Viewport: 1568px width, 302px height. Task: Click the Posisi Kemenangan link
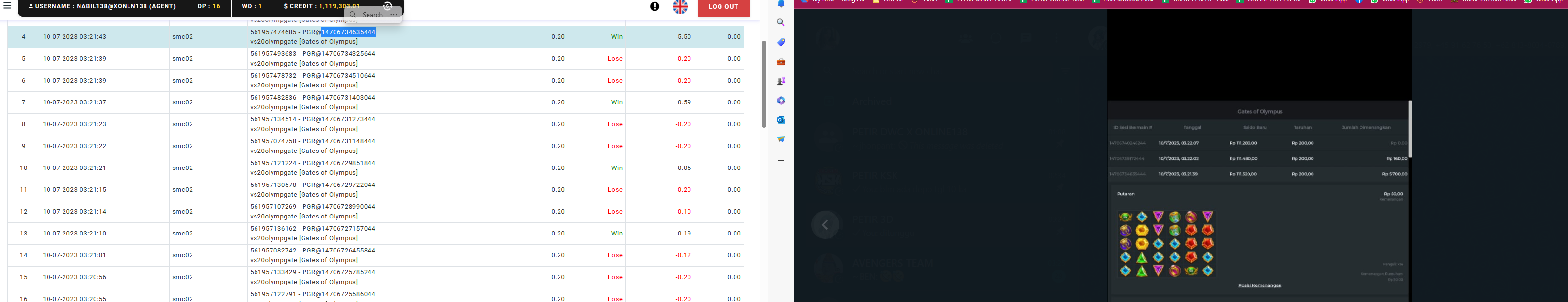pos(1259,285)
